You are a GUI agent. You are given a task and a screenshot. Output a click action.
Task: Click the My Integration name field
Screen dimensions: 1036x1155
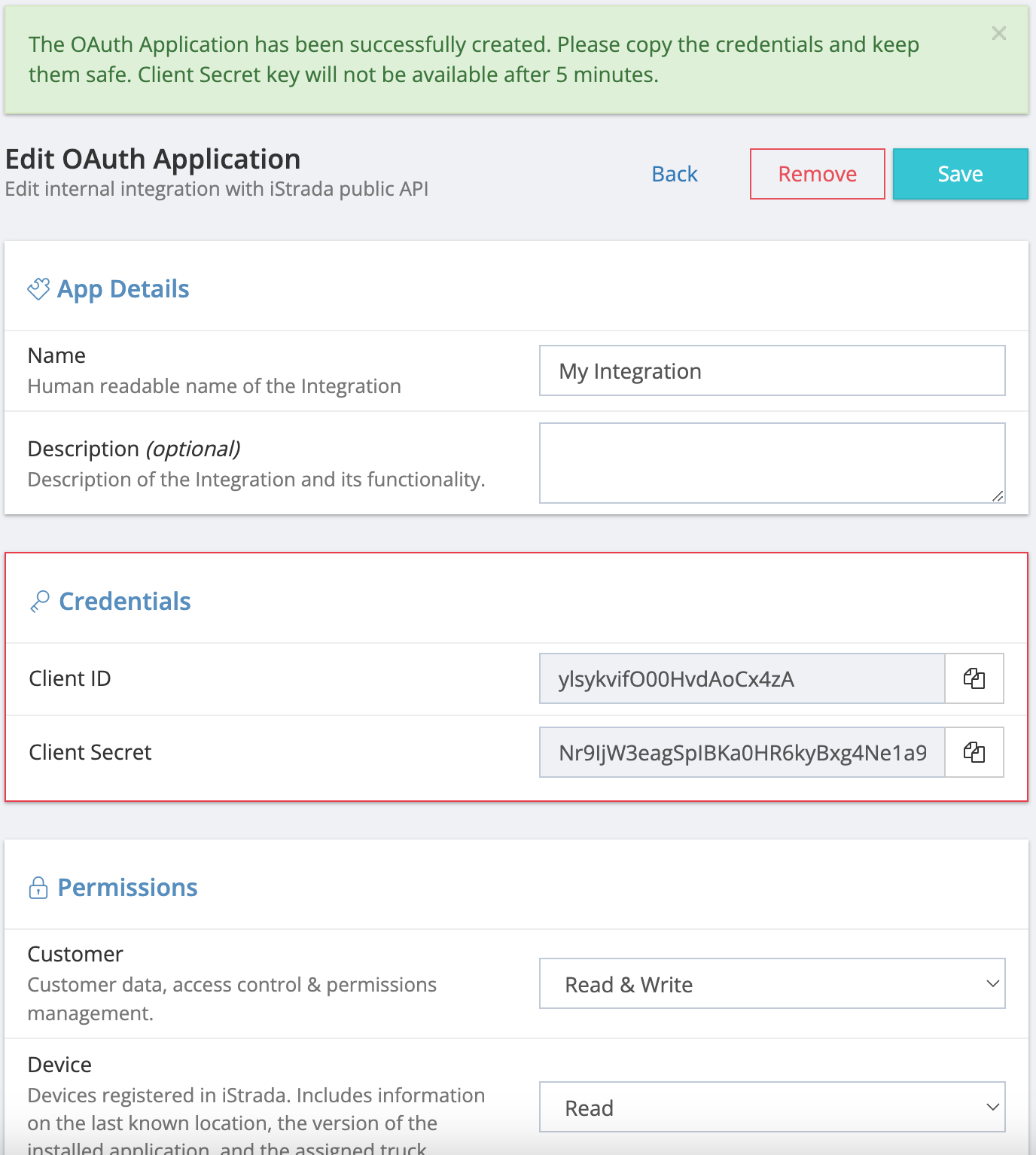point(771,370)
